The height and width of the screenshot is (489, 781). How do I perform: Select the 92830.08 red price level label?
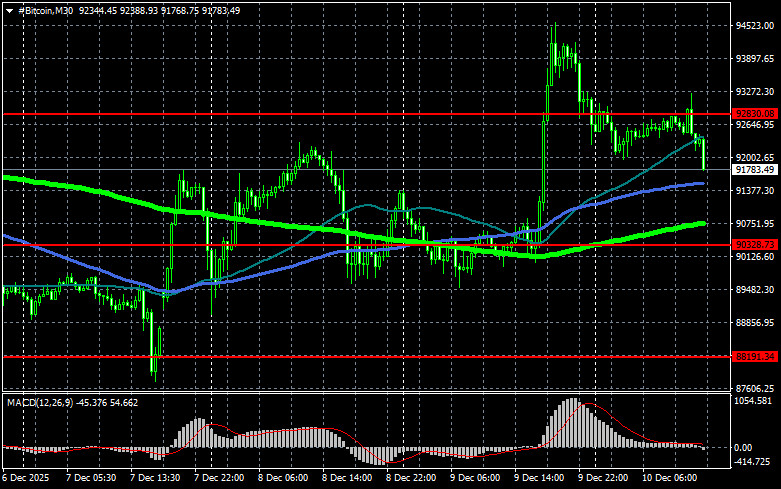pyautogui.click(x=755, y=114)
